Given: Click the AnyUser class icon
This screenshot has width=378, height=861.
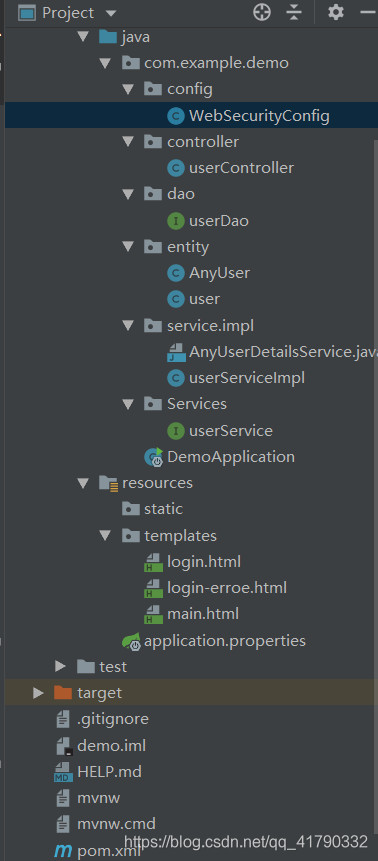Looking at the screenshot, I should (175, 273).
